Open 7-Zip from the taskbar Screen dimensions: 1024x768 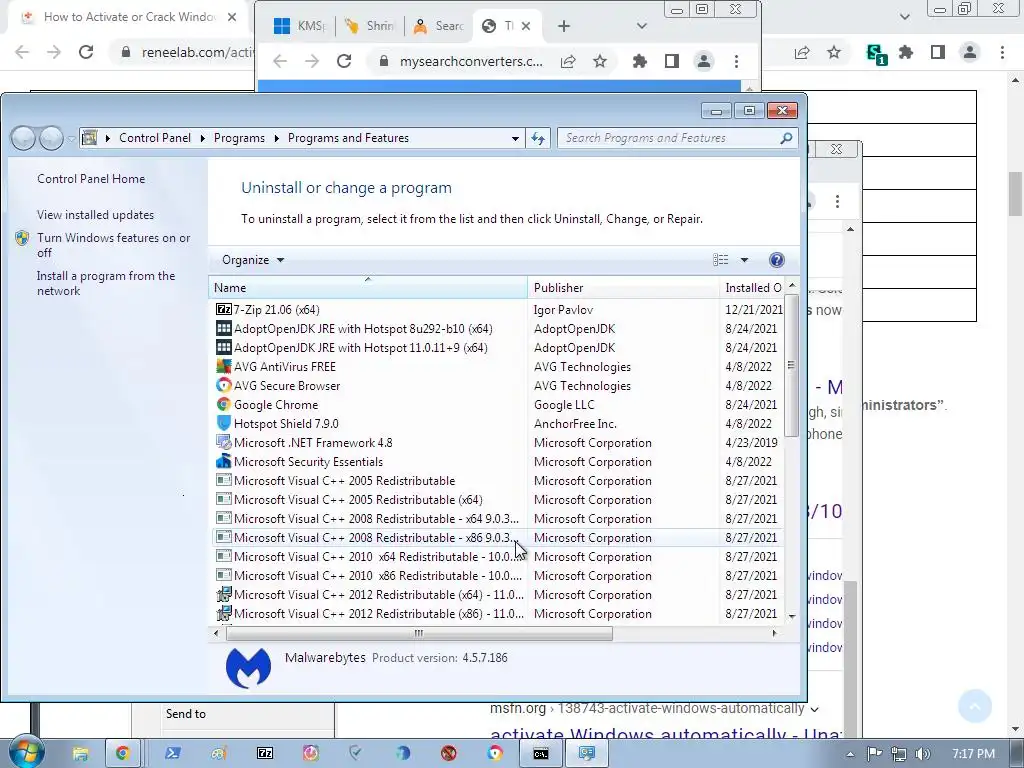pyautogui.click(x=264, y=754)
